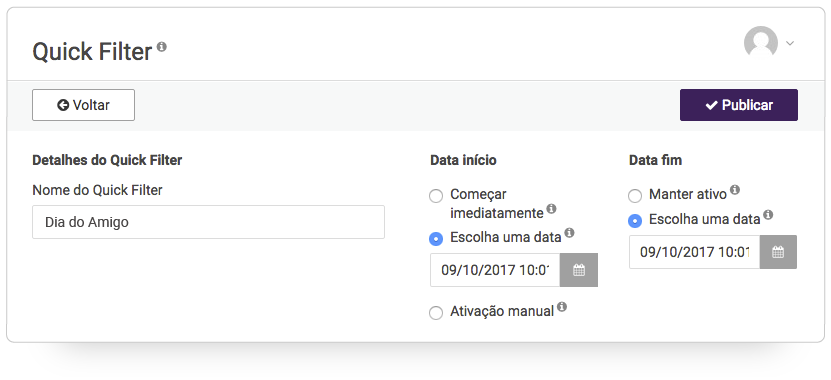
Task: Click info icon beside end Escolha uma data
Action: click(768, 215)
